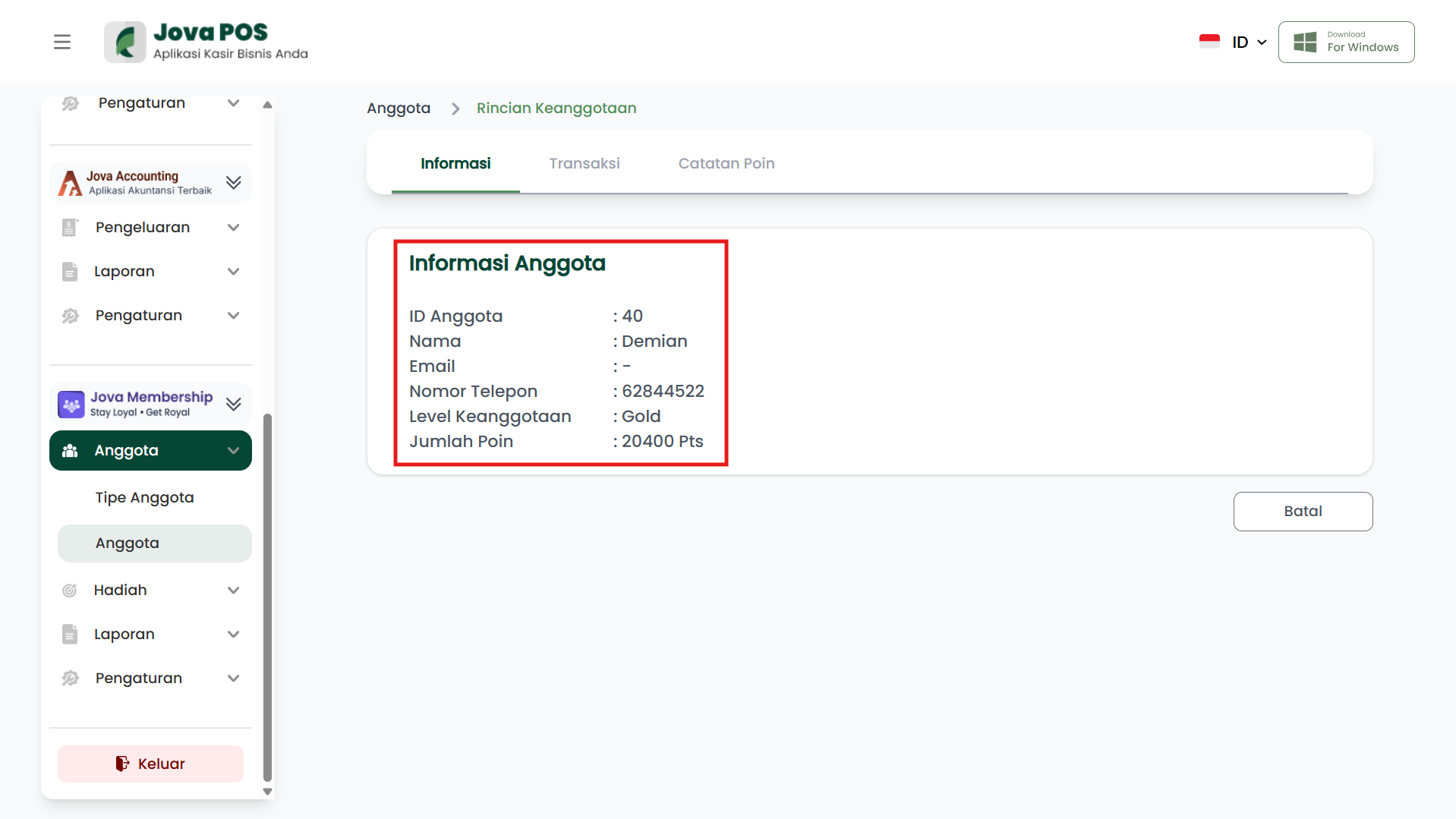1456x819 pixels.
Task: Click the Jova Accounting logo icon
Action: coord(70,183)
